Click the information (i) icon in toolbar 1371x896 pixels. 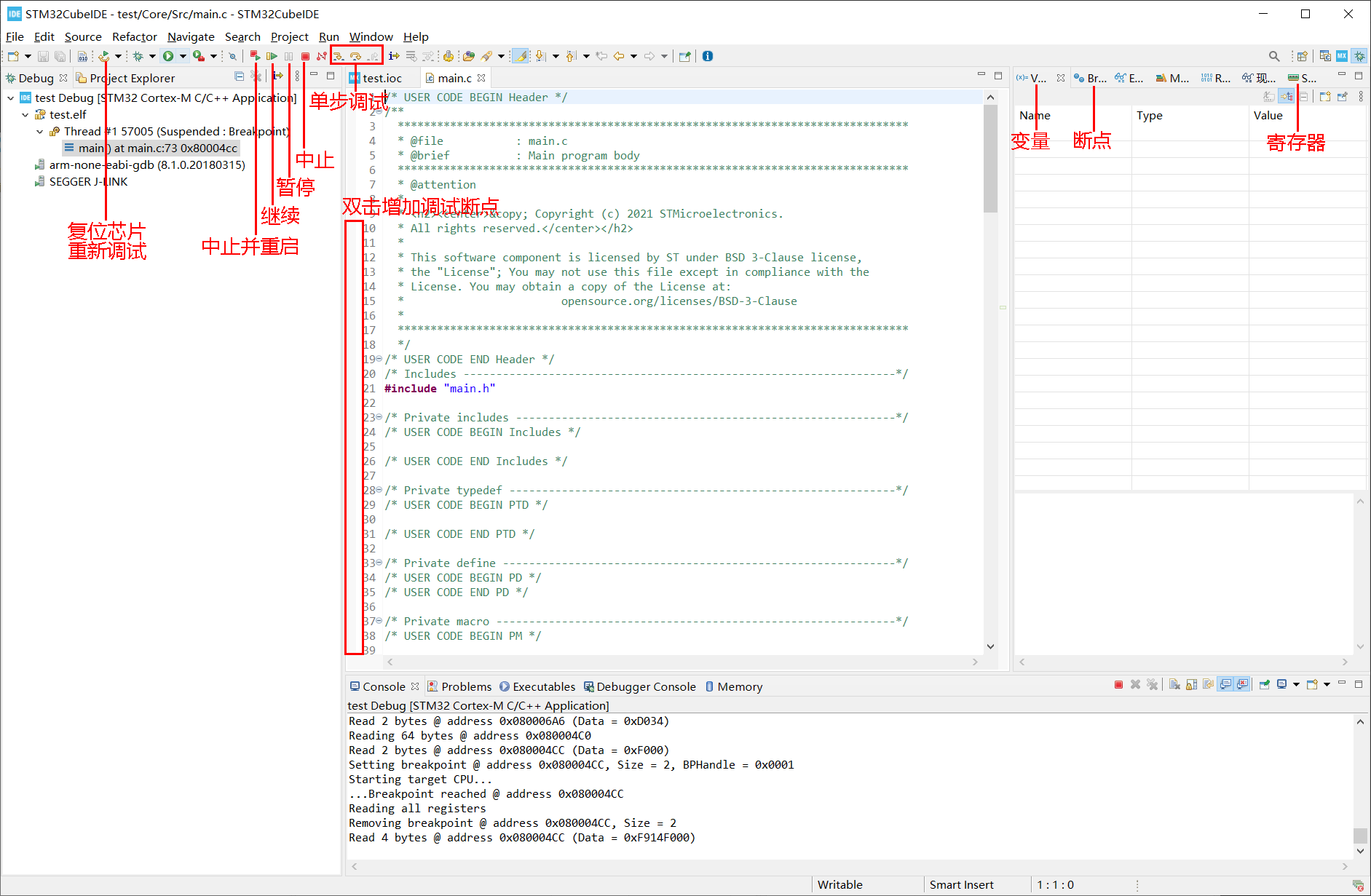click(708, 56)
